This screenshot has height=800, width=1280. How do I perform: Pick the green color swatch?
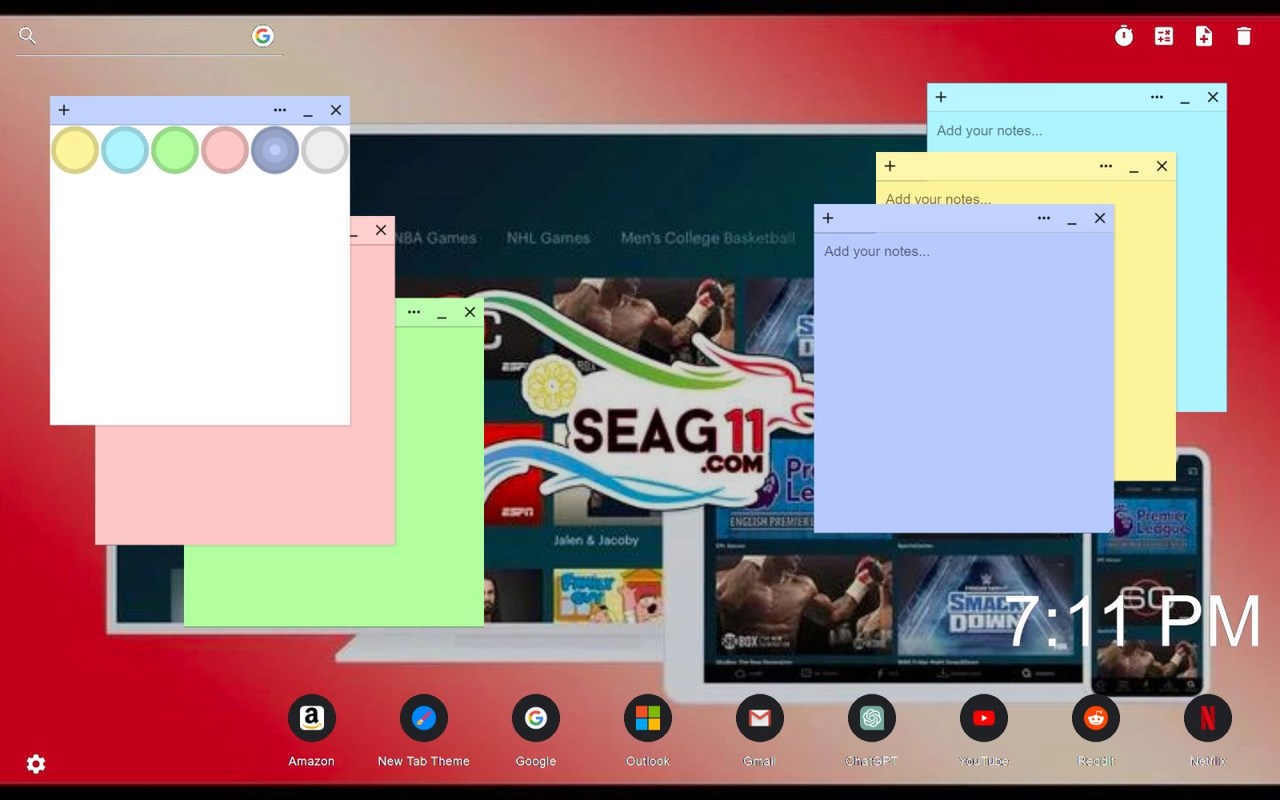point(175,150)
